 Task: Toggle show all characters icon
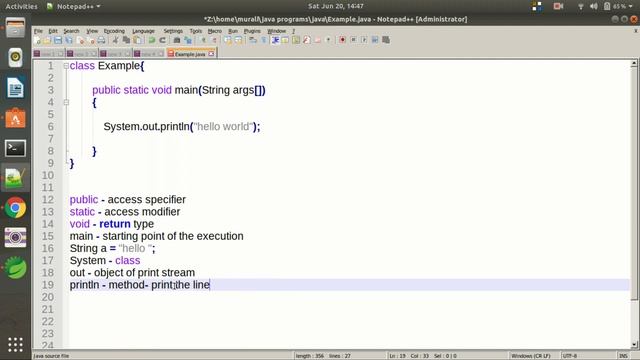point(264,40)
